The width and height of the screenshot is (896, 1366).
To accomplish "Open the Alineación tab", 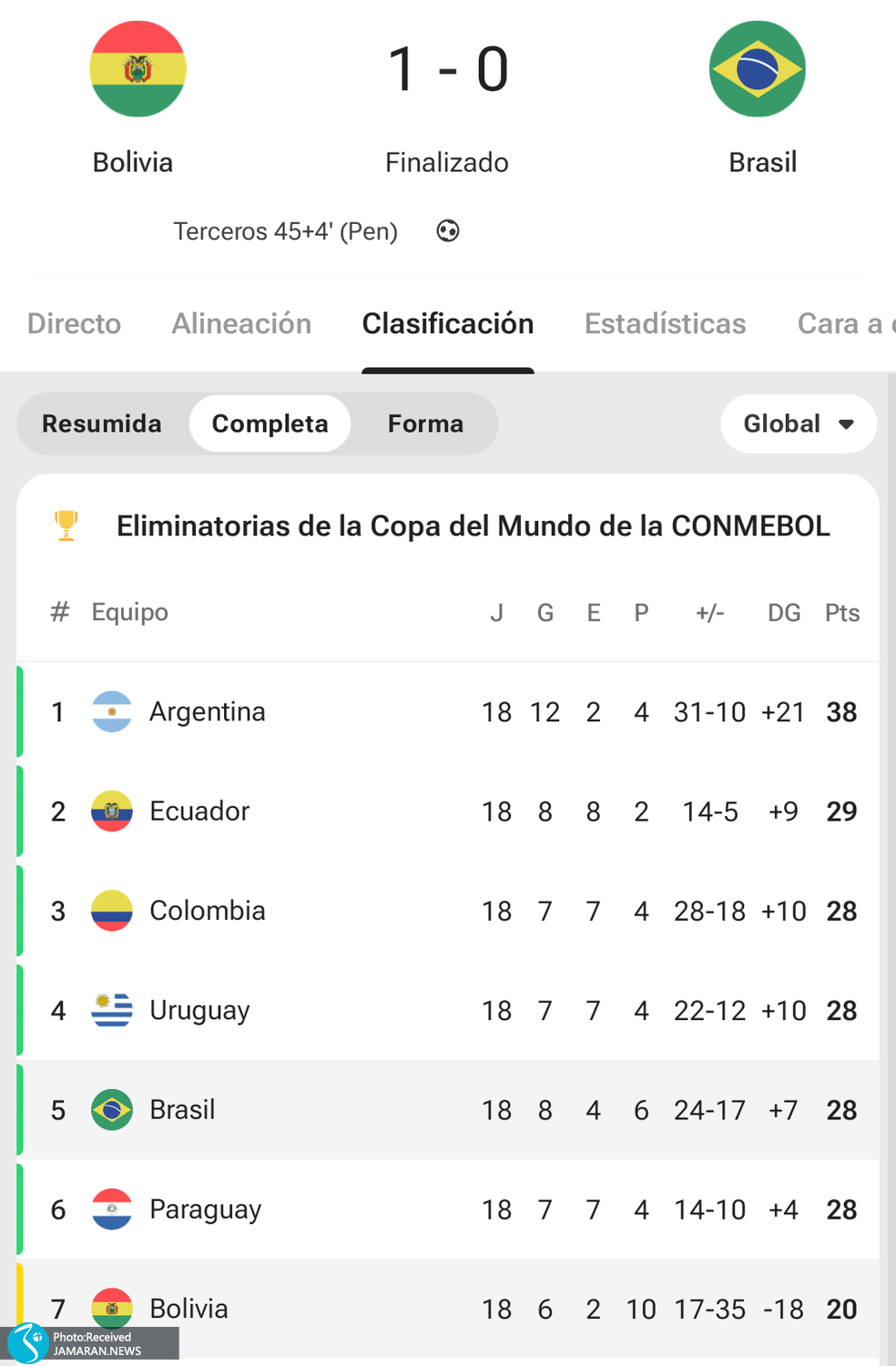I will [241, 323].
